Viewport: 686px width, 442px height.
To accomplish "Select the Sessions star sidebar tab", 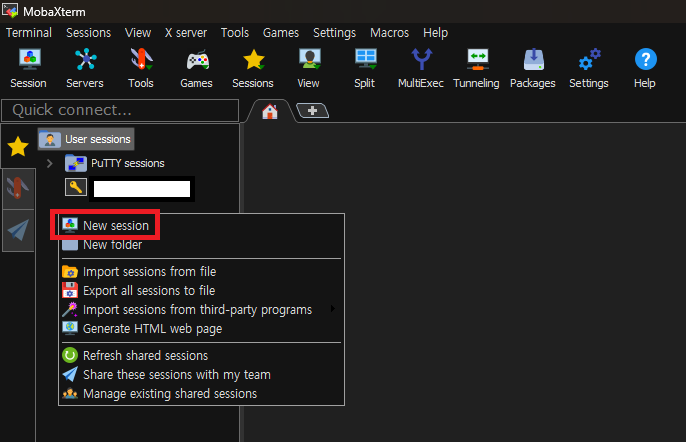I will (x=18, y=146).
